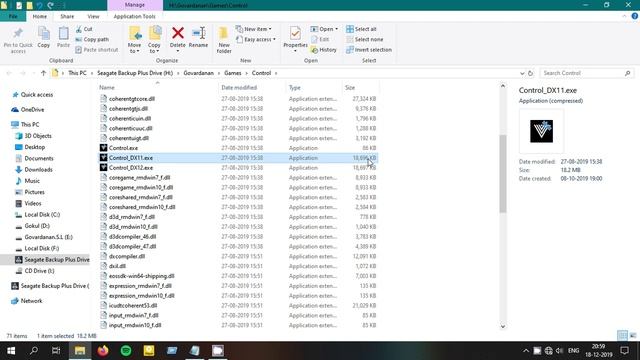Switch to the Home ribbon tab

[40, 16]
